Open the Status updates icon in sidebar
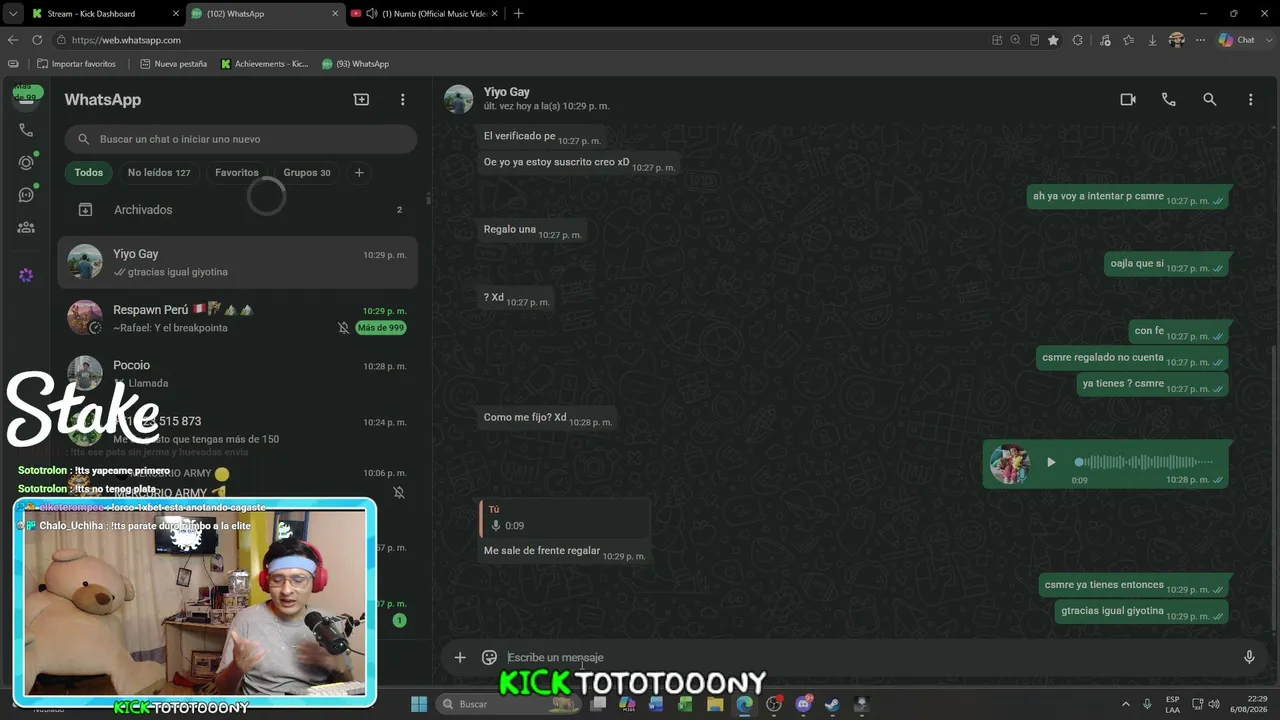The height and width of the screenshot is (720, 1280). tap(26, 162)
